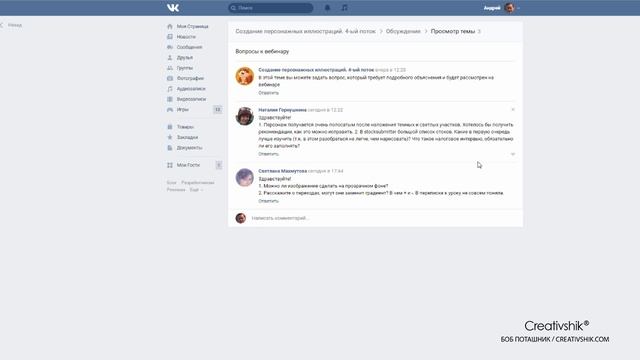
Task: Click the document icon beside Документы
Action: click(170, 148)
